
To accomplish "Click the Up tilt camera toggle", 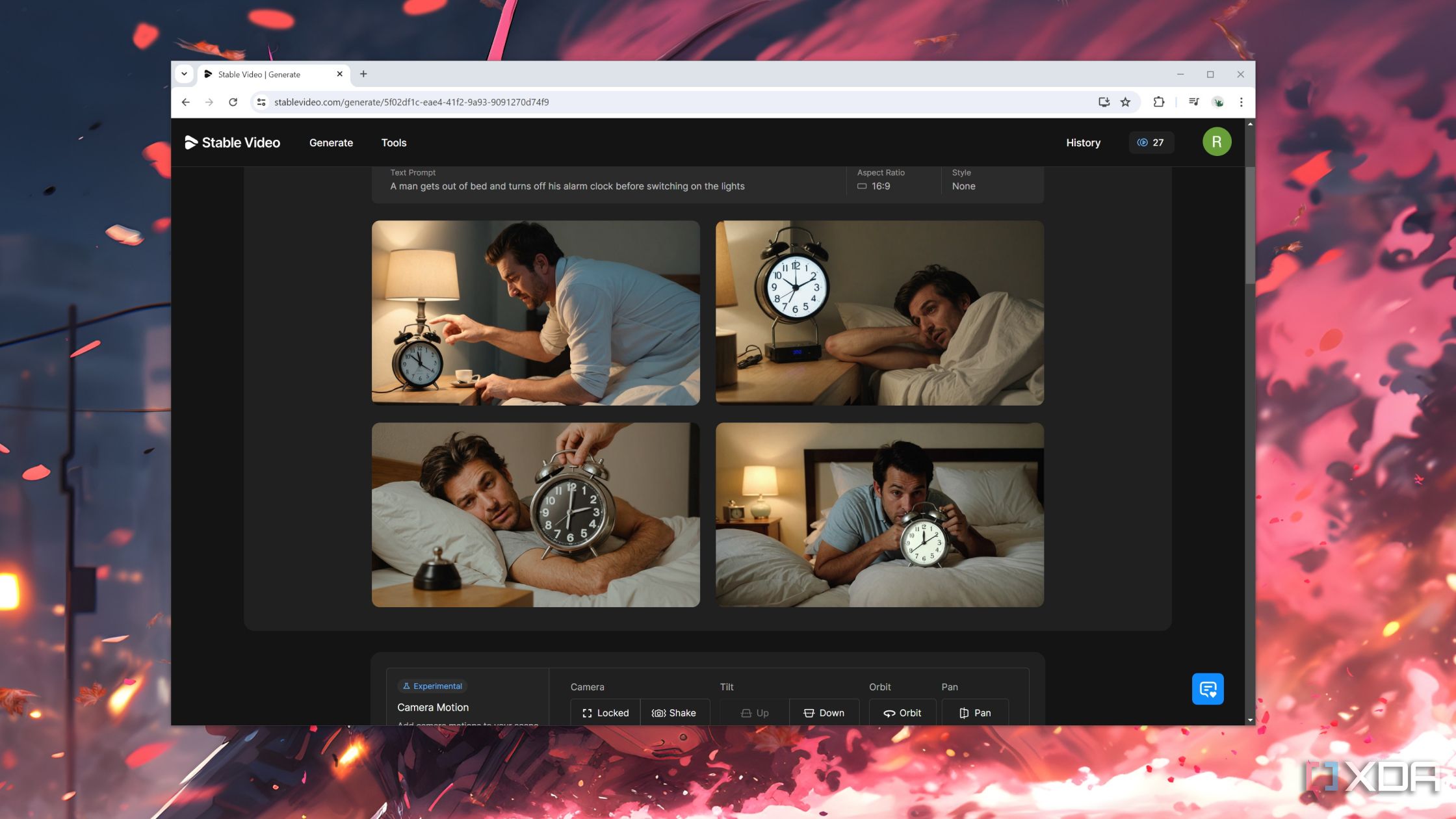I will click(x=753, y=712).
